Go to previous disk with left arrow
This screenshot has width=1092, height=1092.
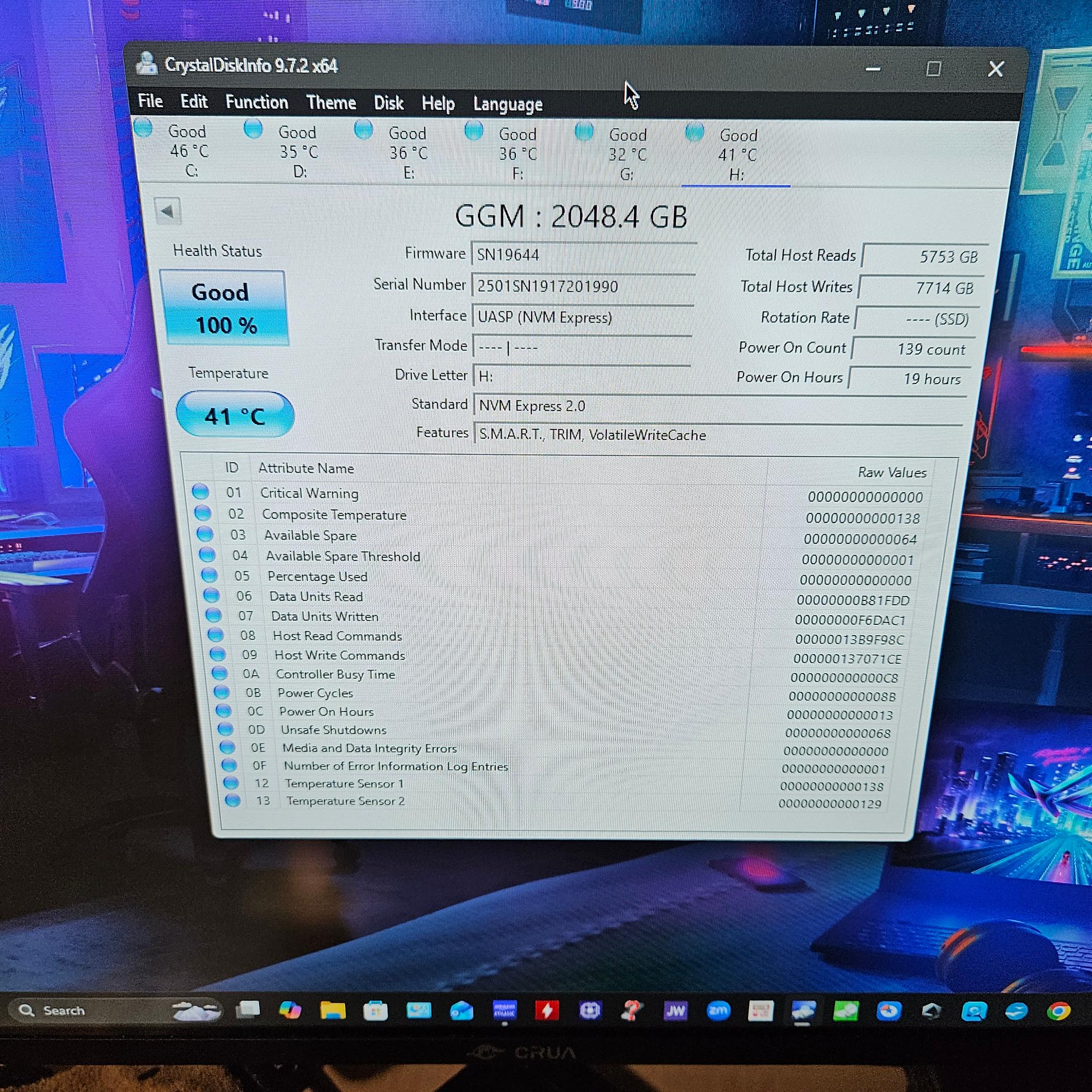point(167,212)
